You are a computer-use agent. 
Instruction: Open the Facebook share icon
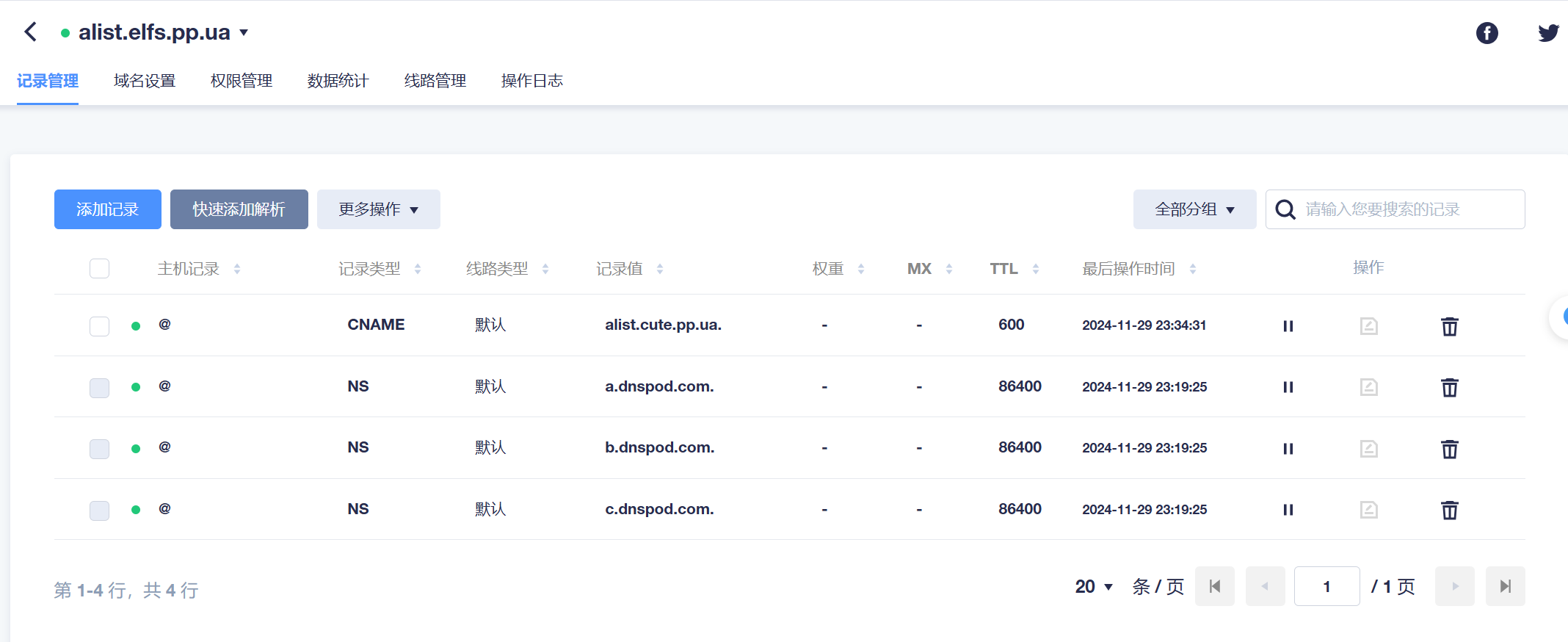(1487, 33)
